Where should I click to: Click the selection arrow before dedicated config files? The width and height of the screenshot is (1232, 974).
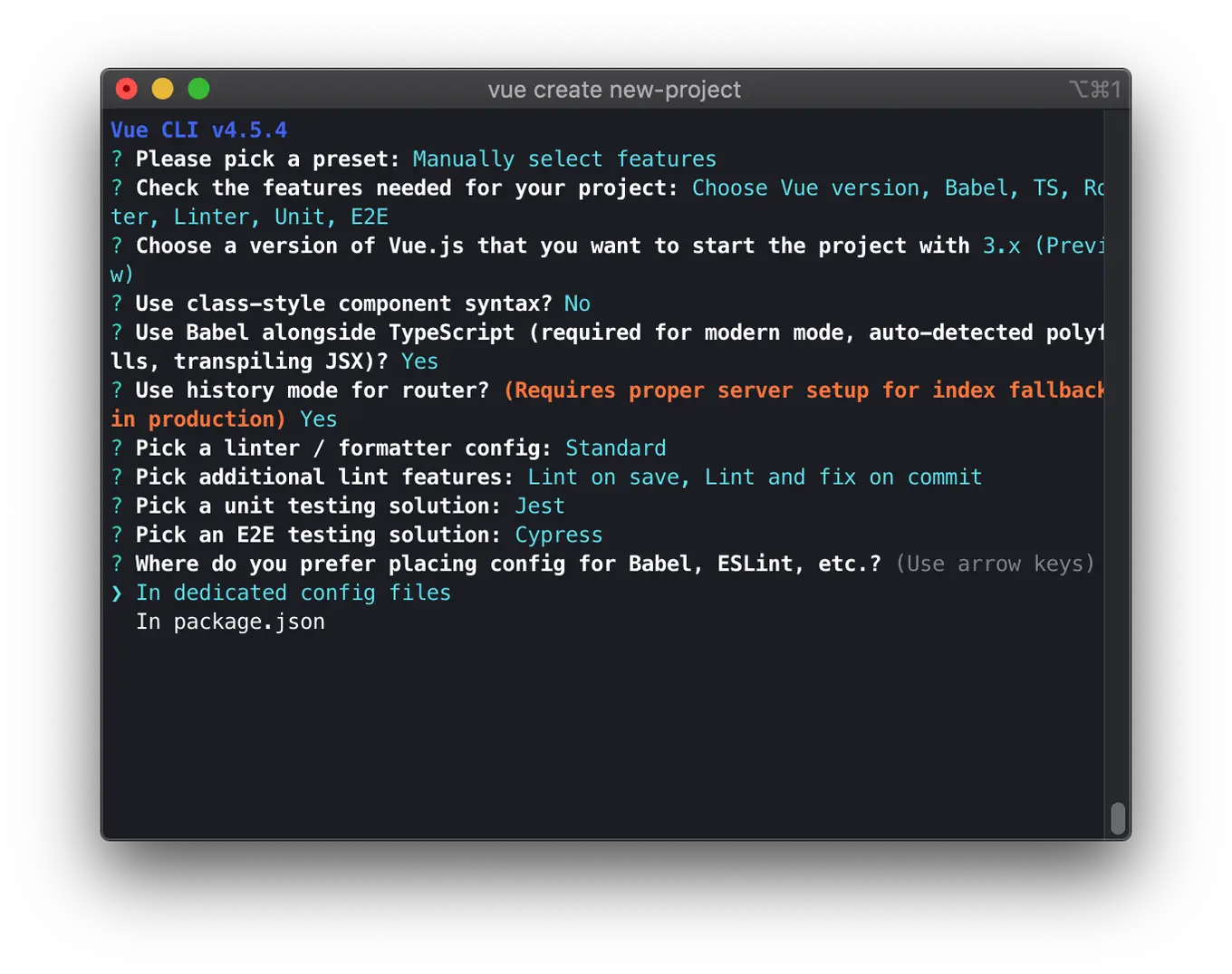(116, 593)
